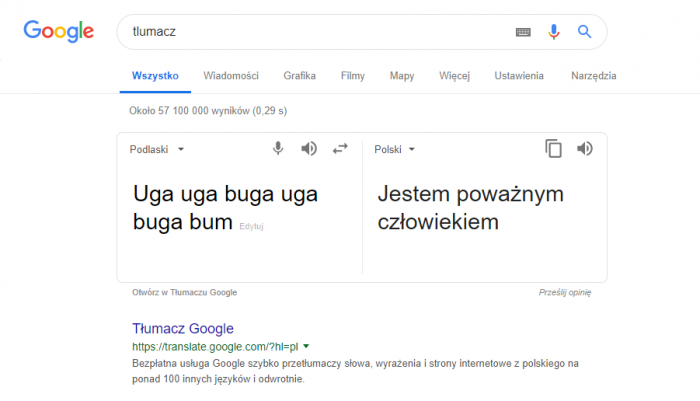Swap the translation languages
Image resolution: width=700 pixels, height=401 pixels.
click(340, 149)
